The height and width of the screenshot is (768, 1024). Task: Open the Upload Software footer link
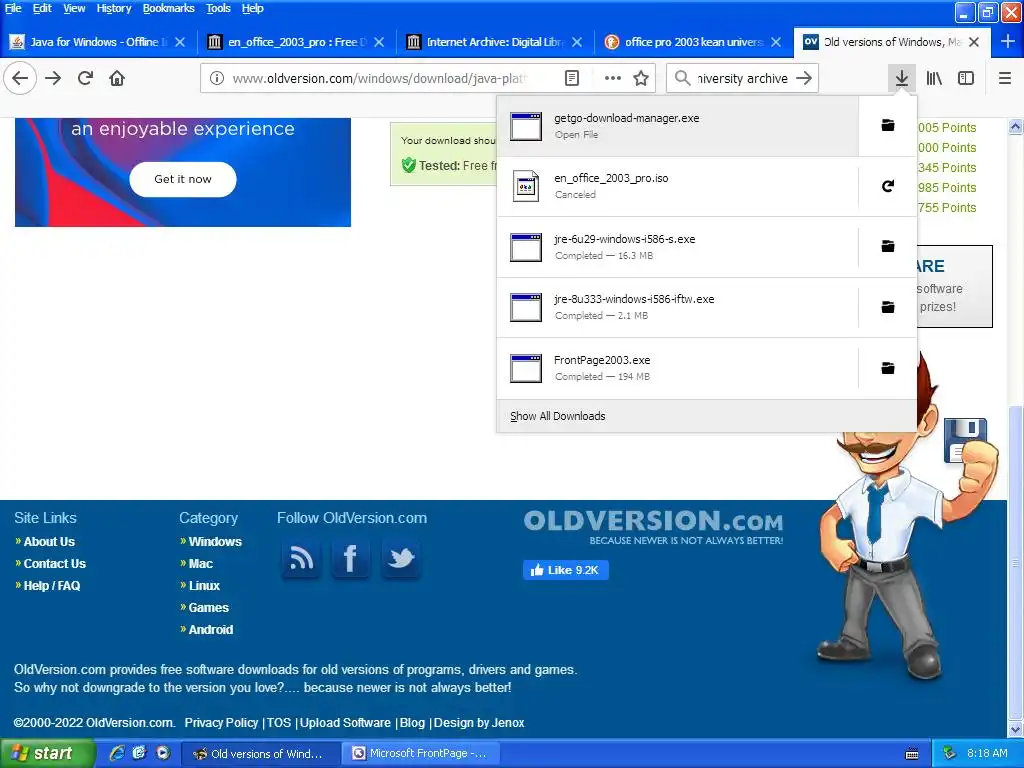click(345, 723)
